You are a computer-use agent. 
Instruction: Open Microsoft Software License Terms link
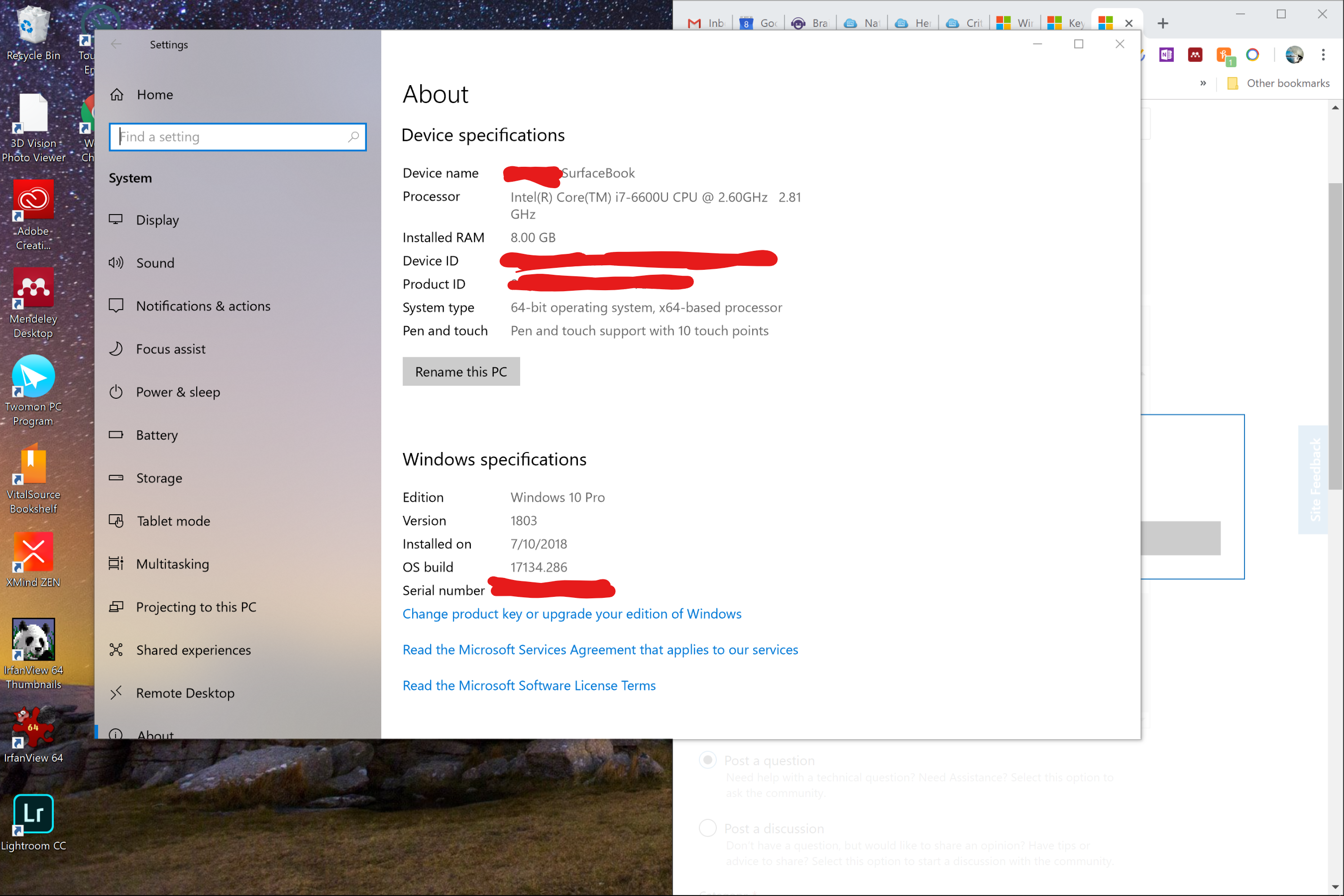pos(529,685)
